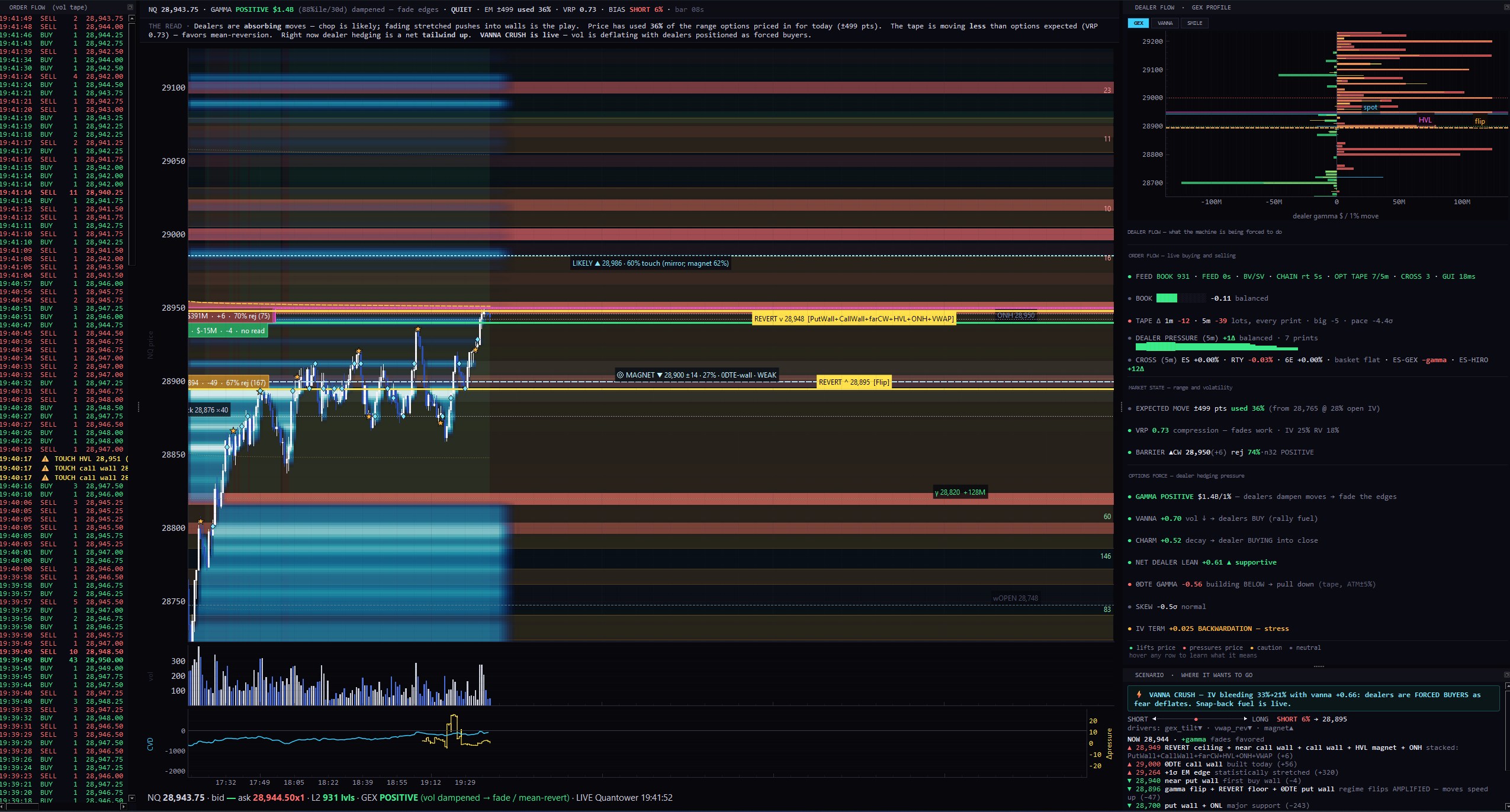1510x812 pixels.
Task: Click the 'ONH 28,950' chart label
Action: [1016, 315]
